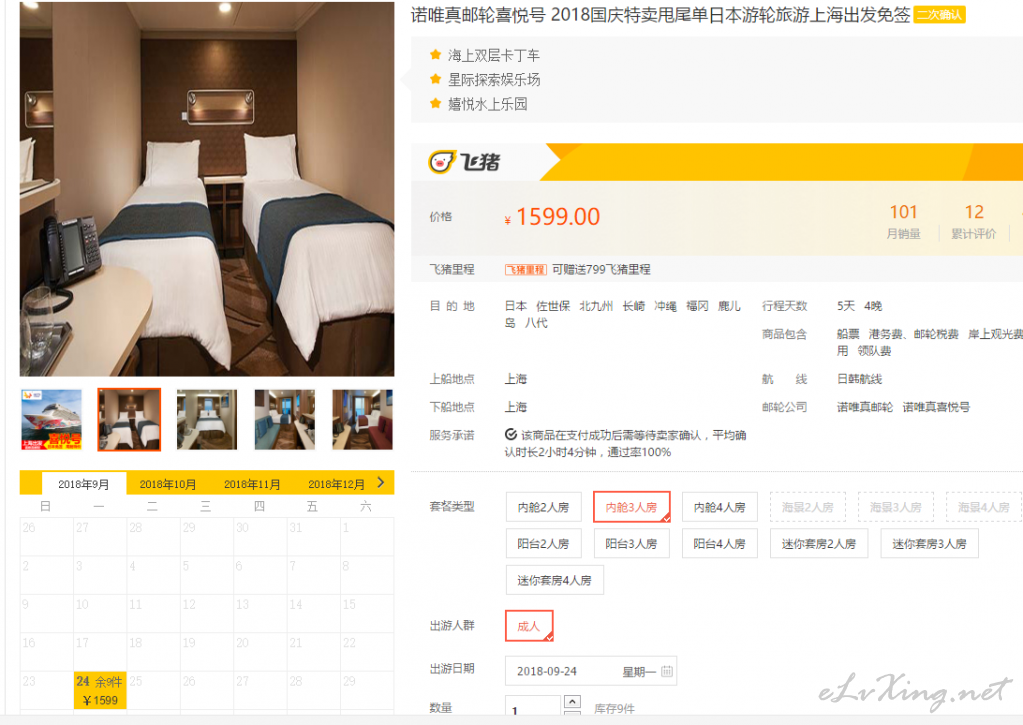
Task: Switch calendar to 2018年10月 tab
Action: (x=168, y=484)
